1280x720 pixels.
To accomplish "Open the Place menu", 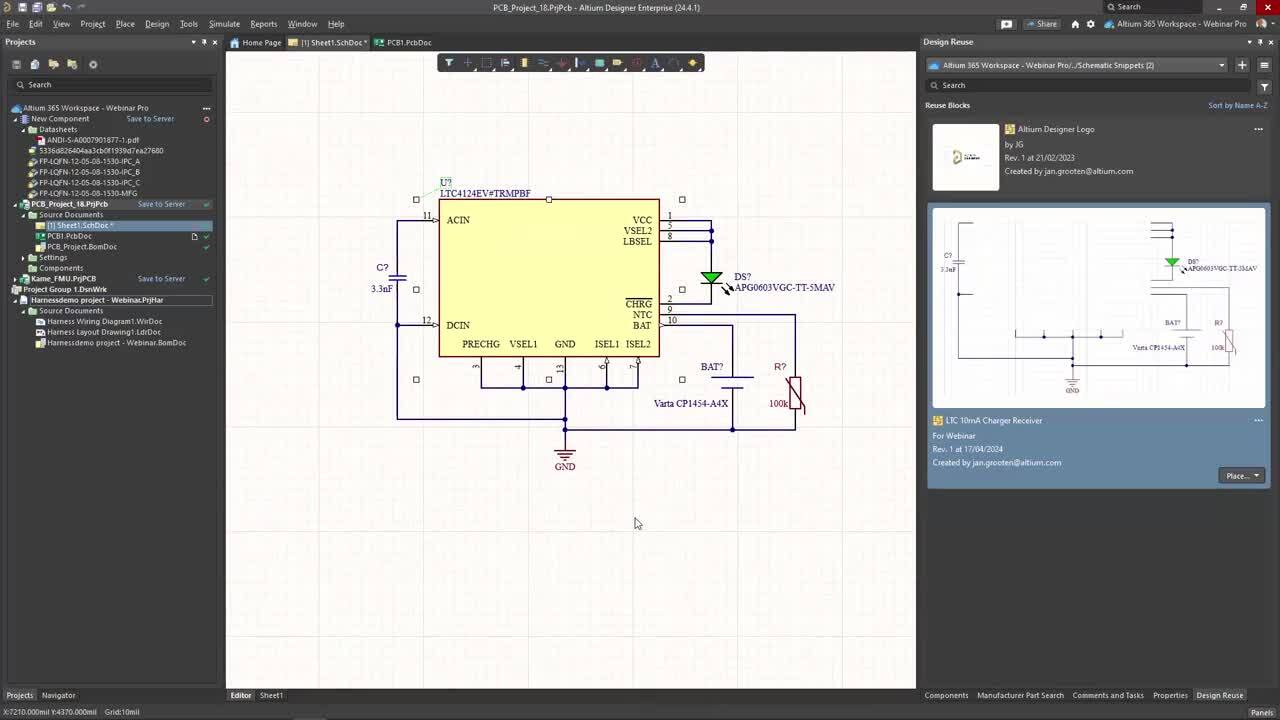I will pos(125,24).
